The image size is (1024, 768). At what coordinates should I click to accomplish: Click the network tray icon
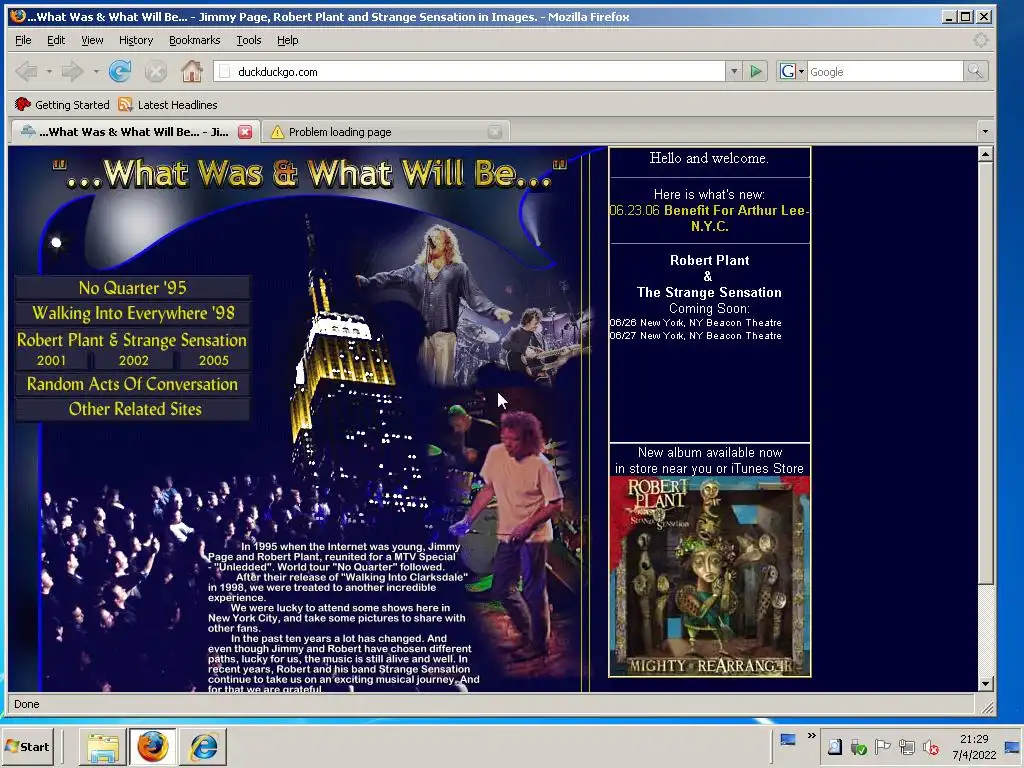(x=906, y=746)
